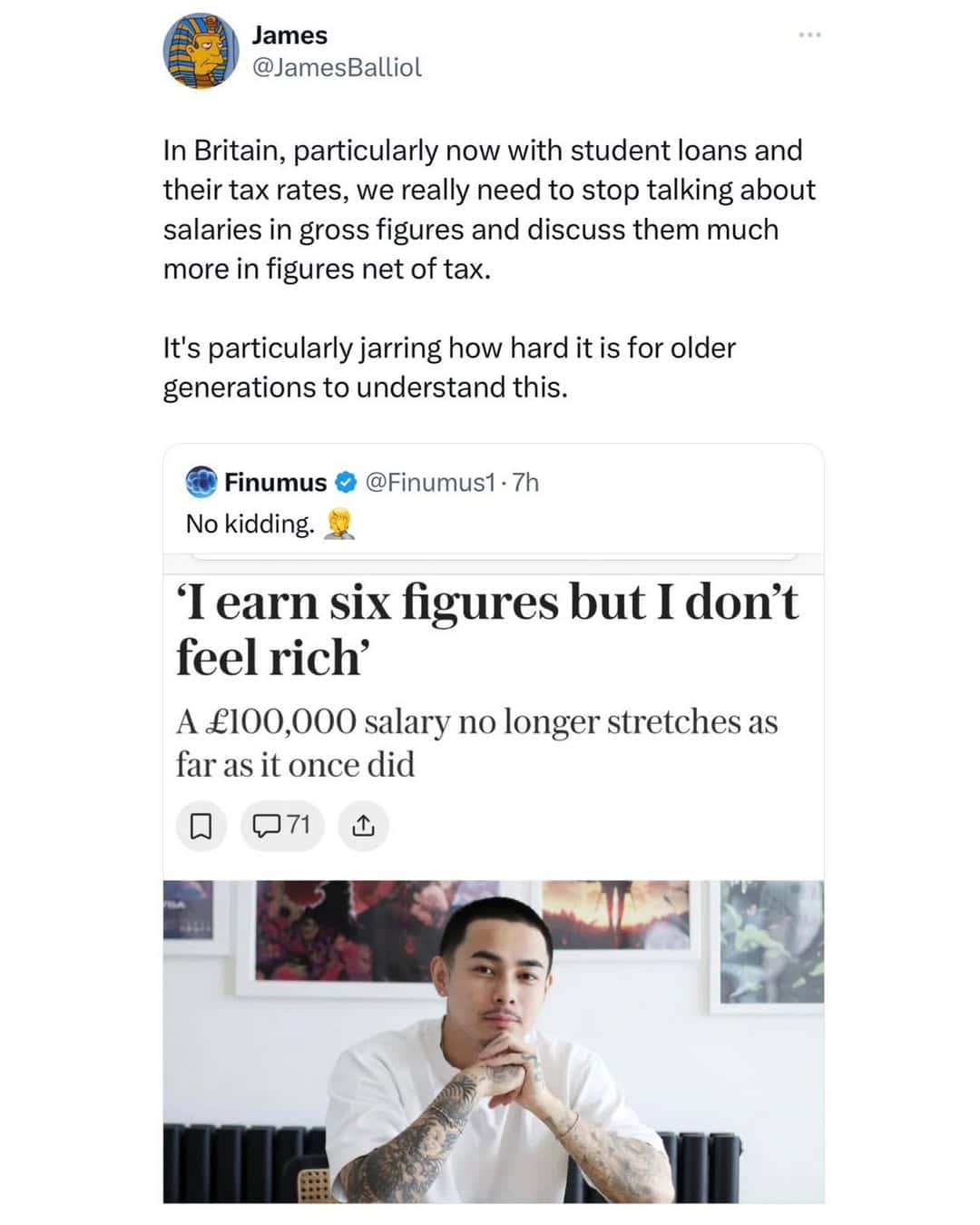Click the James display name
The image size is (980, 1225).
pos(289,35)
